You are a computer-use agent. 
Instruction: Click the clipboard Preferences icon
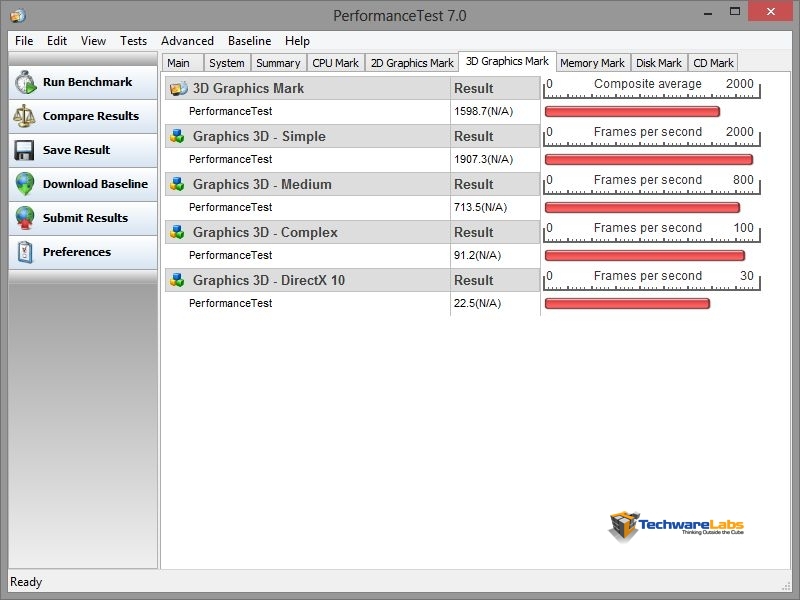point(24,252)
